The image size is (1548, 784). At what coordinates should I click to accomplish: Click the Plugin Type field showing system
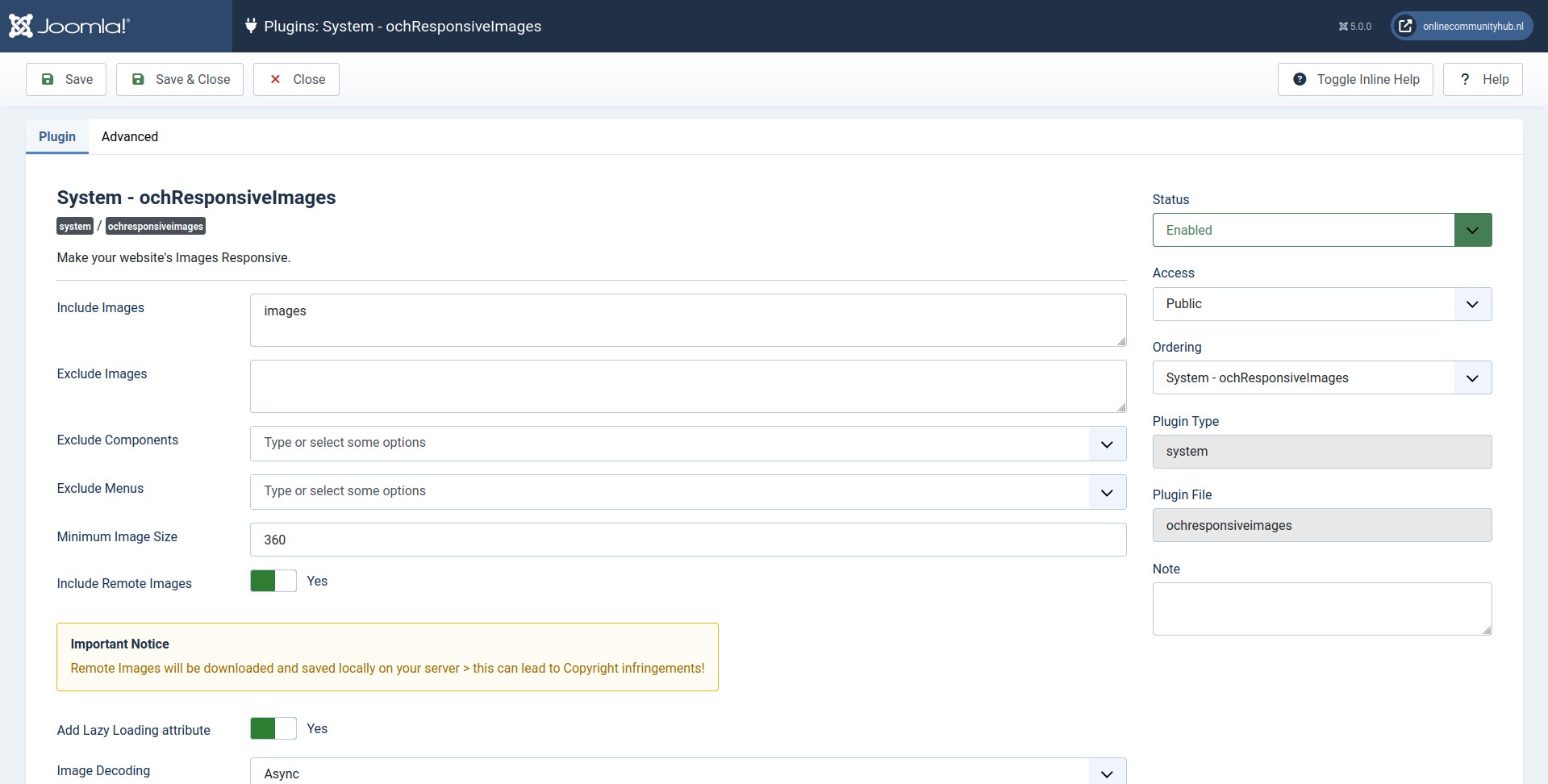1322,452
